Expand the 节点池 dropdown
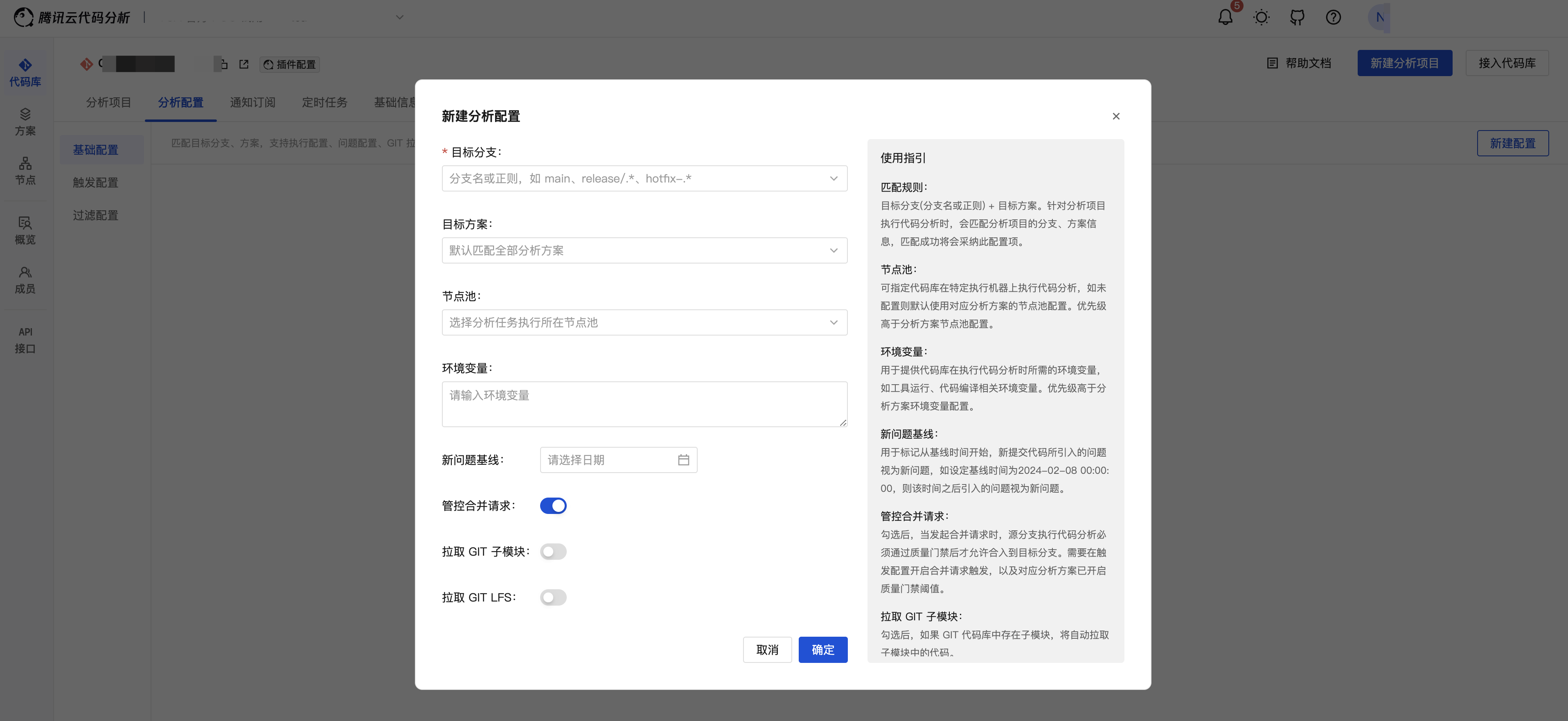 click(x=644, y=322)
